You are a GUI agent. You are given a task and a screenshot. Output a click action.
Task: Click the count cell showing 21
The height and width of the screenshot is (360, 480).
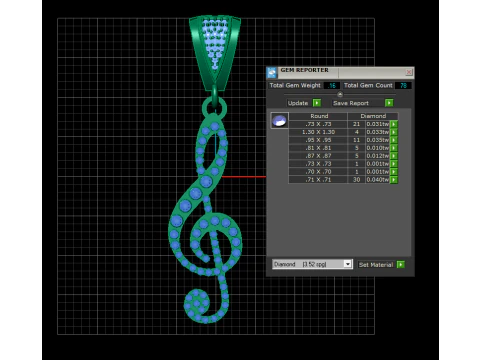(356, 124)
